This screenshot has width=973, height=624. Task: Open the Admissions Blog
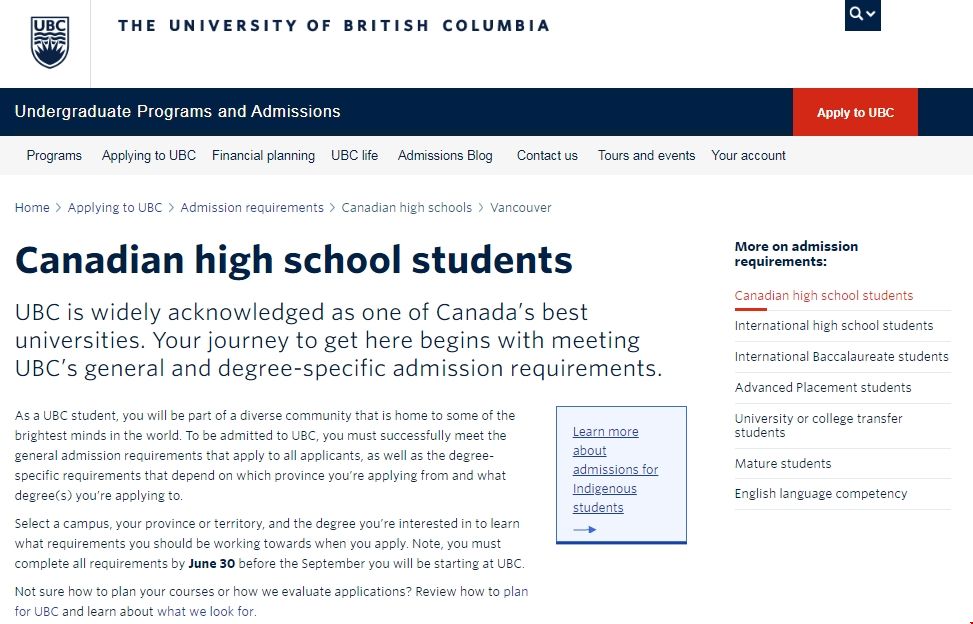tap(445, 155)
